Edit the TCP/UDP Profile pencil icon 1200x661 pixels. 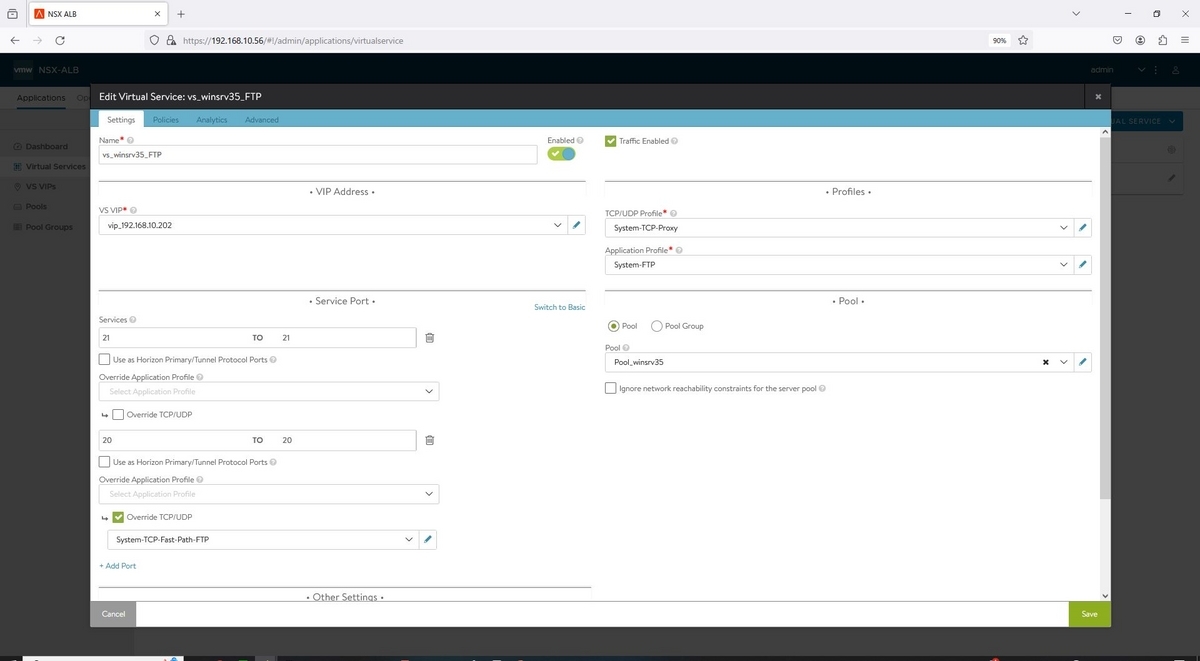(1084, 228)
